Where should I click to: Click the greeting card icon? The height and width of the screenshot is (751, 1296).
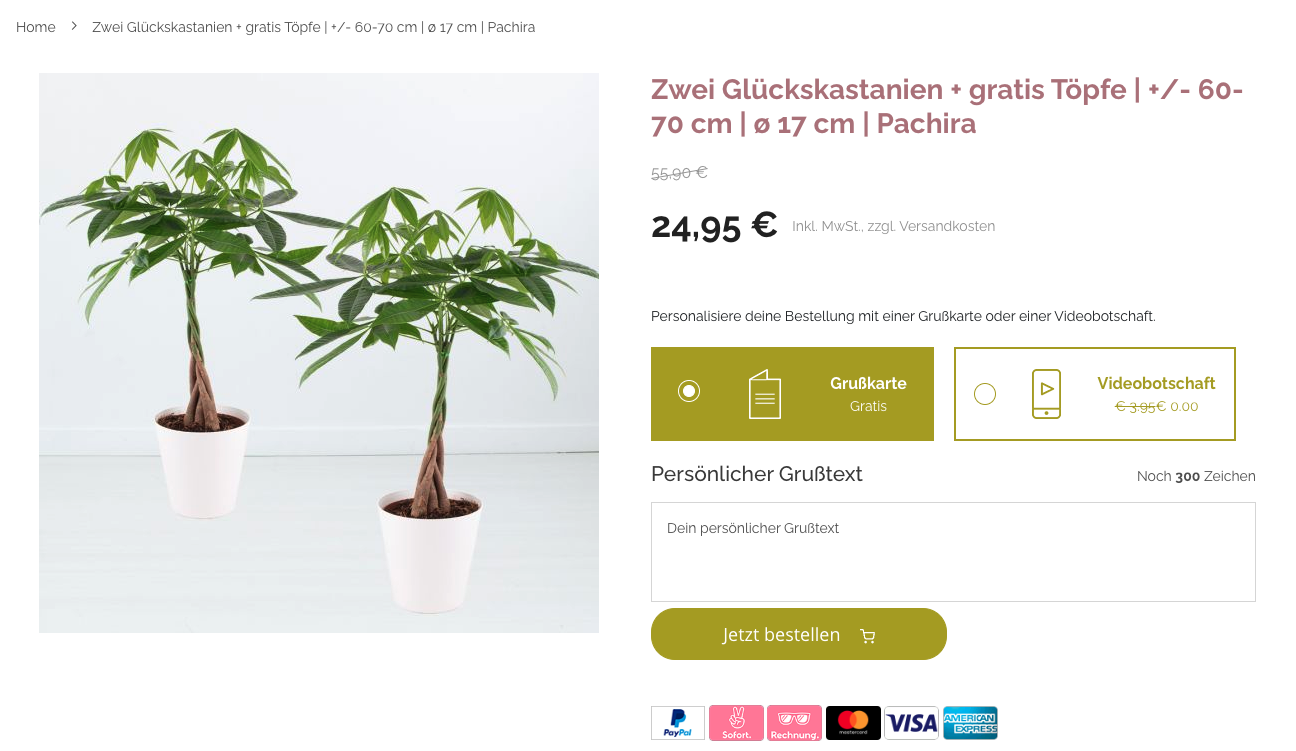pos(765,394)
